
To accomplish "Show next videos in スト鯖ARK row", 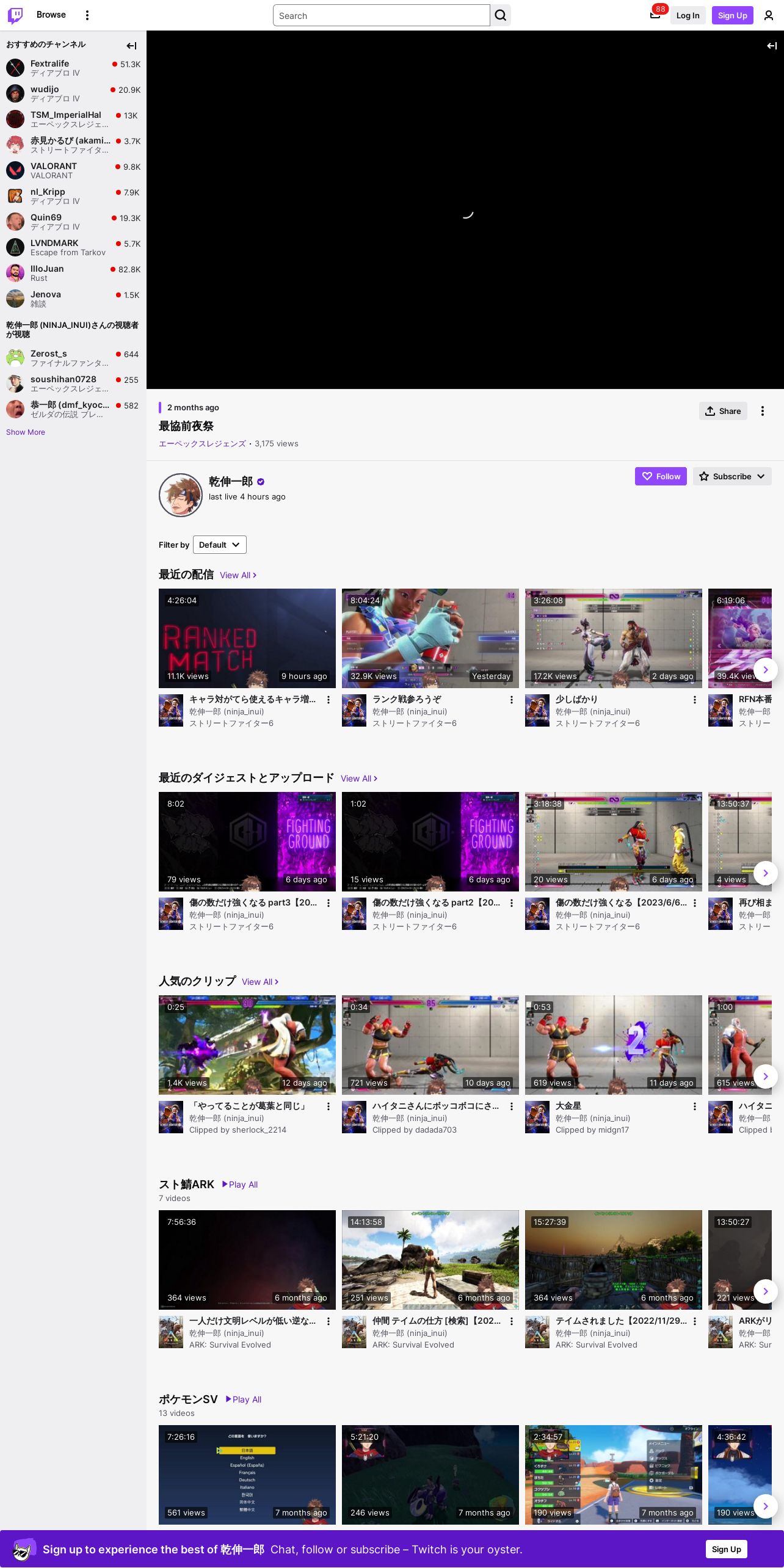I will click(766, 1291).
